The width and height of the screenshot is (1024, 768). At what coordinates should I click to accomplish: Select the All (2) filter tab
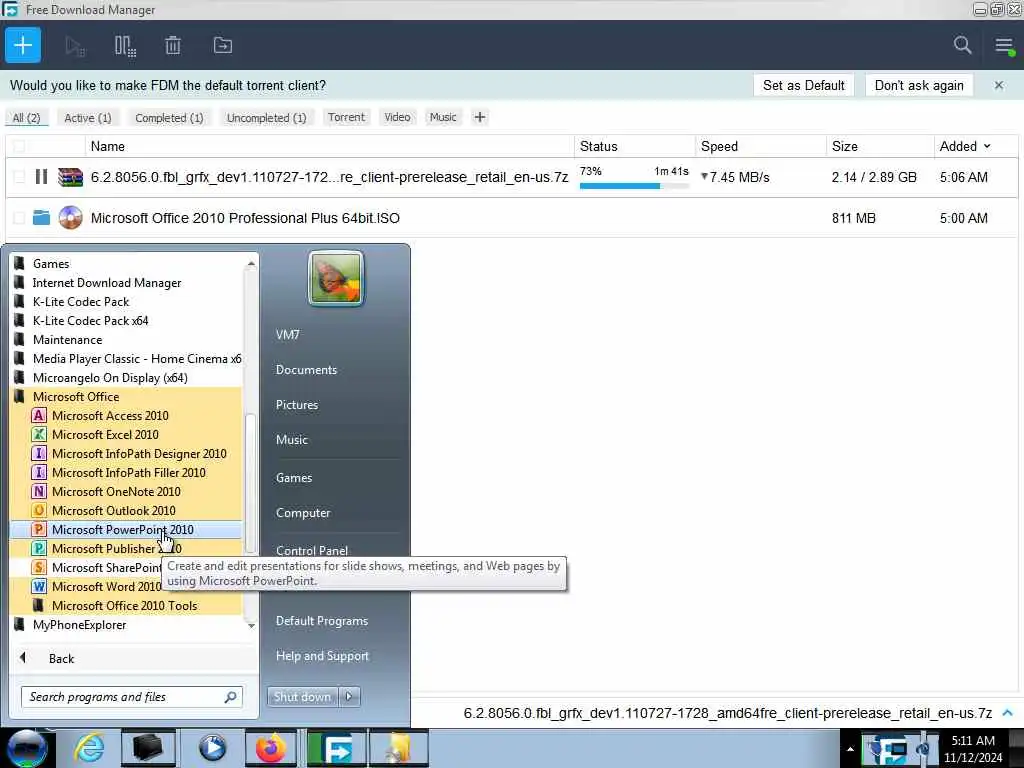(x=26, y=118)
